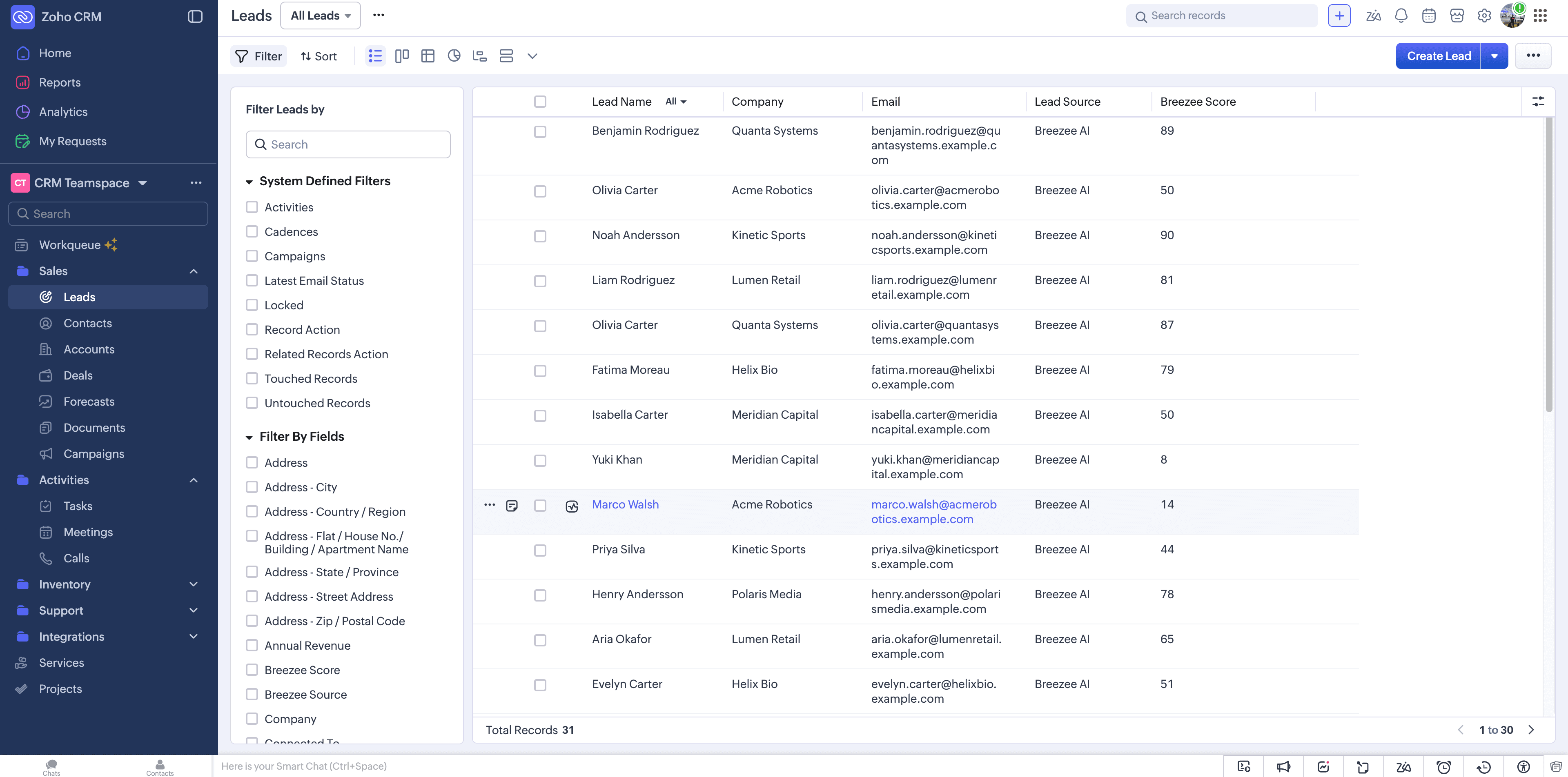Switch to list view icon
Image resolution: width=1568 pixels, height=777 pixels.
point(376,56)
